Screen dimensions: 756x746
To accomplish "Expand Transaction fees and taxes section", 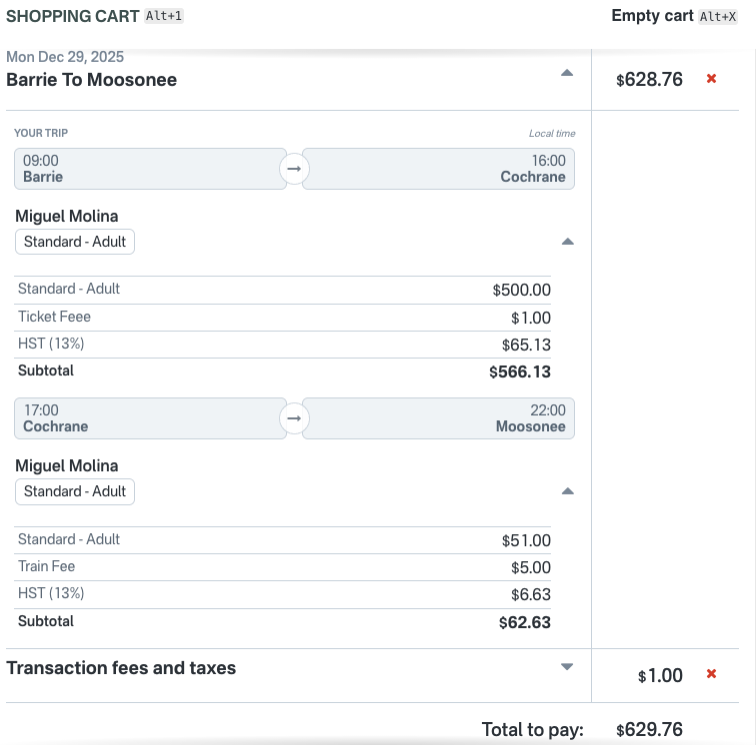I will [567, 667].
